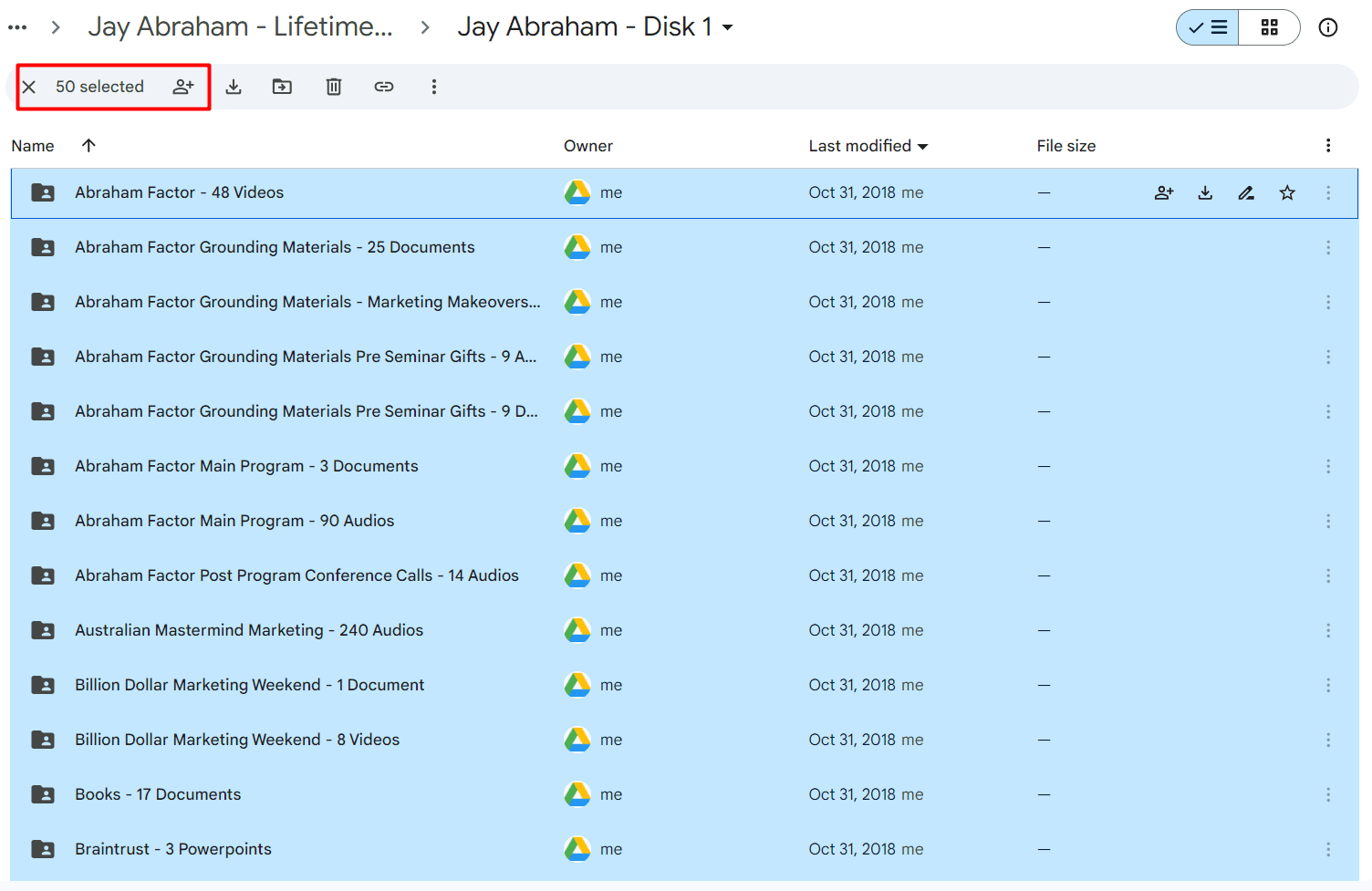
Task: Open more actions menu in selection toolbar
Action: point(434,87)
